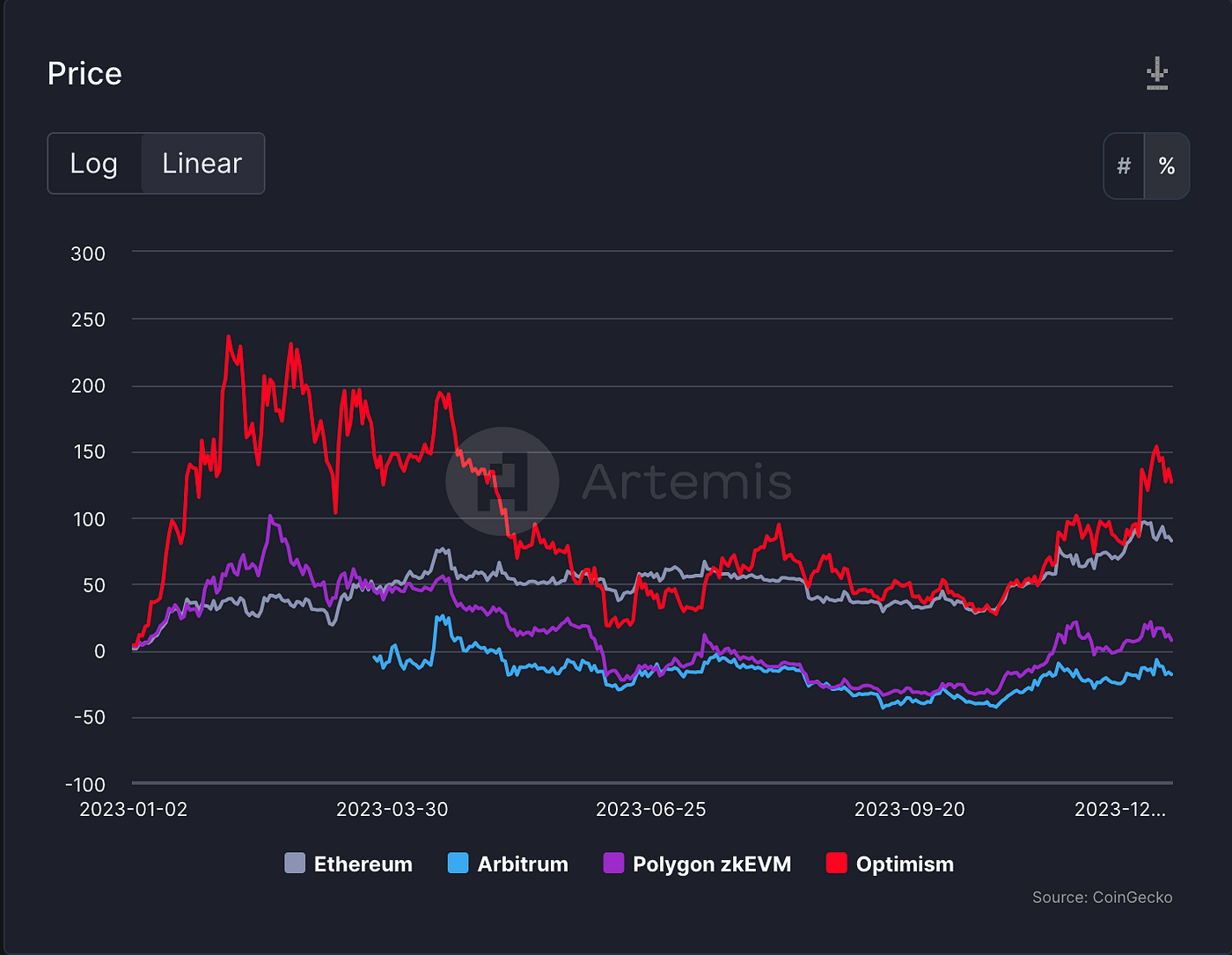1232x955 pixels.
Task: Select the number (#) display mode icon
Action: coord(1124,165)
